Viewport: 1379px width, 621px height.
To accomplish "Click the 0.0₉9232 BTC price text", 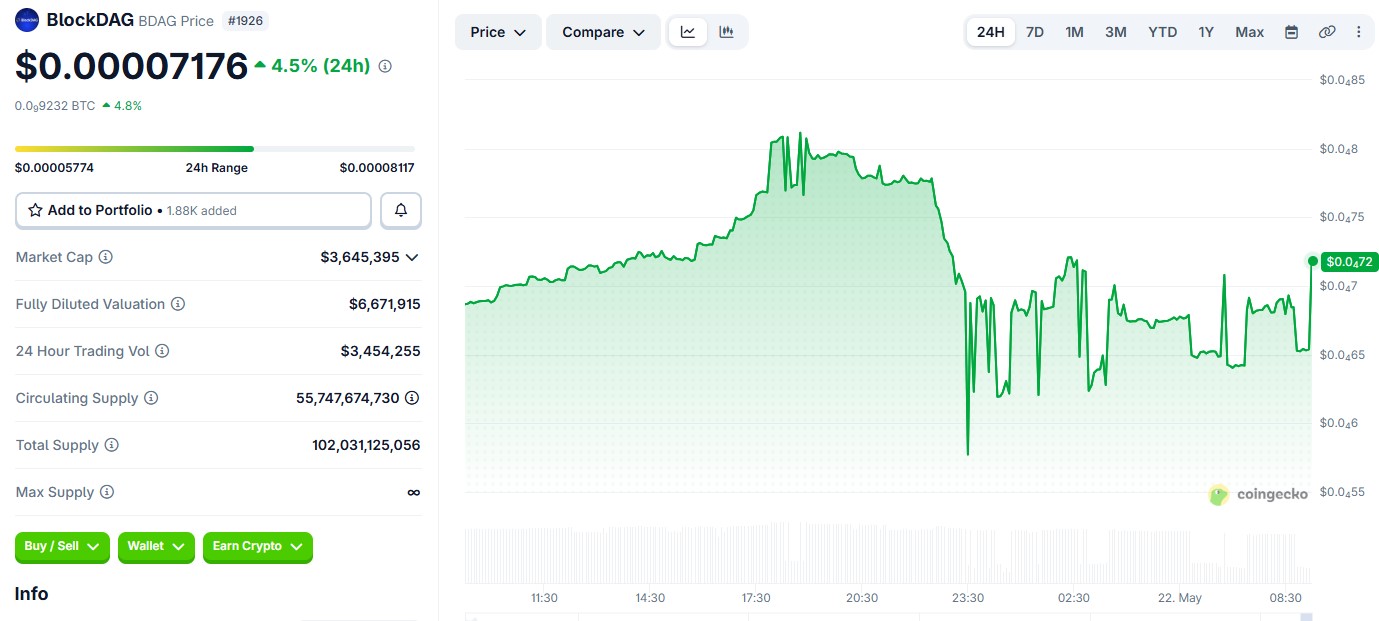I will [x=55, y=105].
